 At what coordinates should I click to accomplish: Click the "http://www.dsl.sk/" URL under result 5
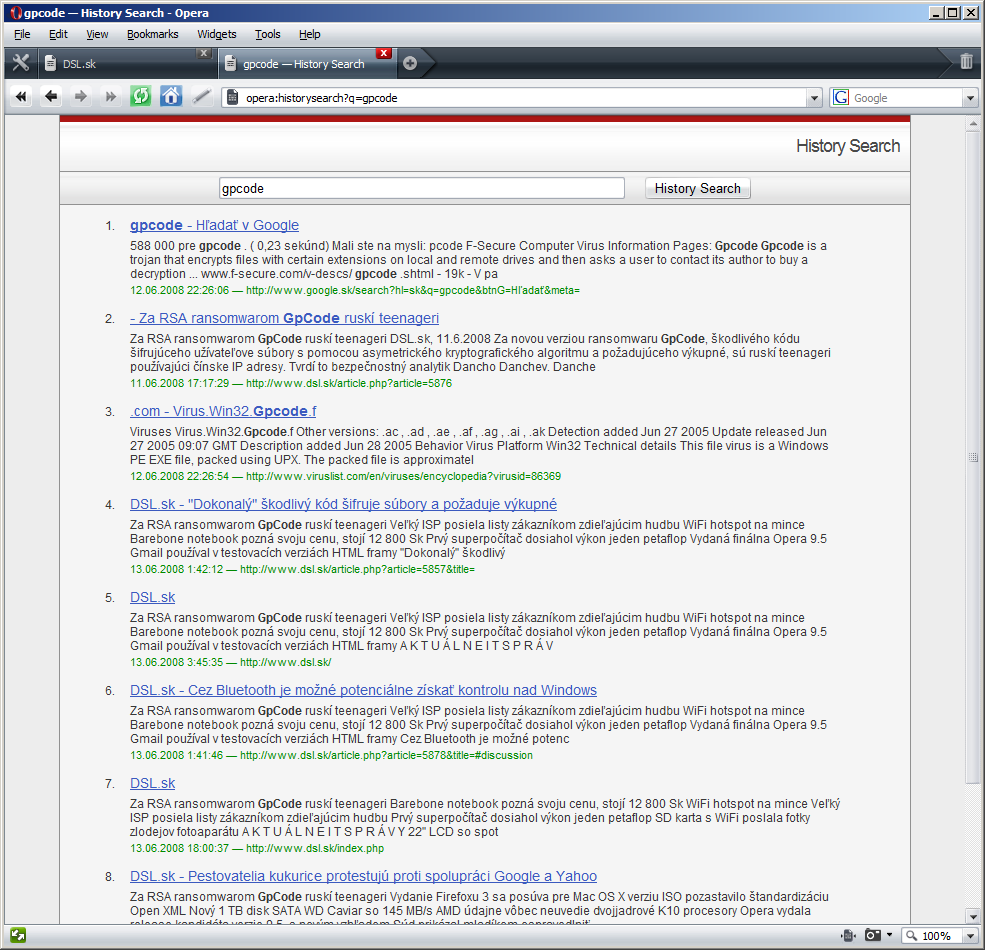(285, 662)
